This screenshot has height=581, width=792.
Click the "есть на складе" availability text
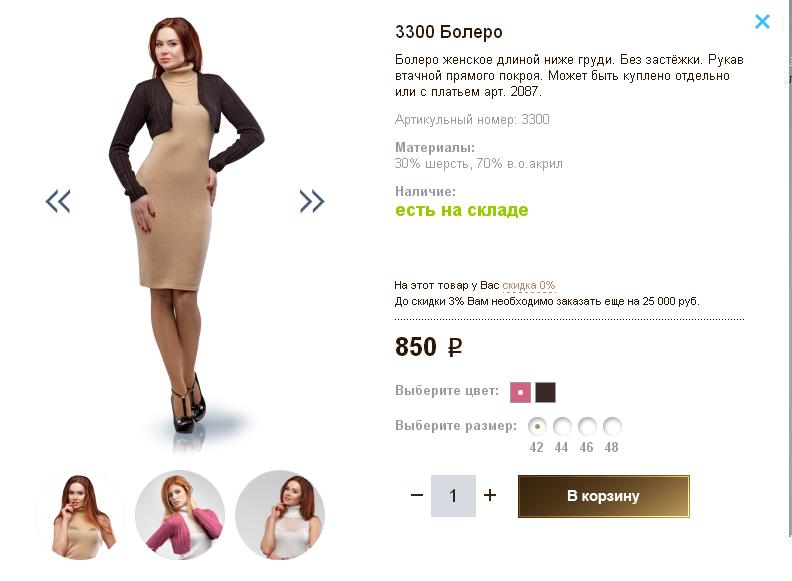(x=461, y=210)
